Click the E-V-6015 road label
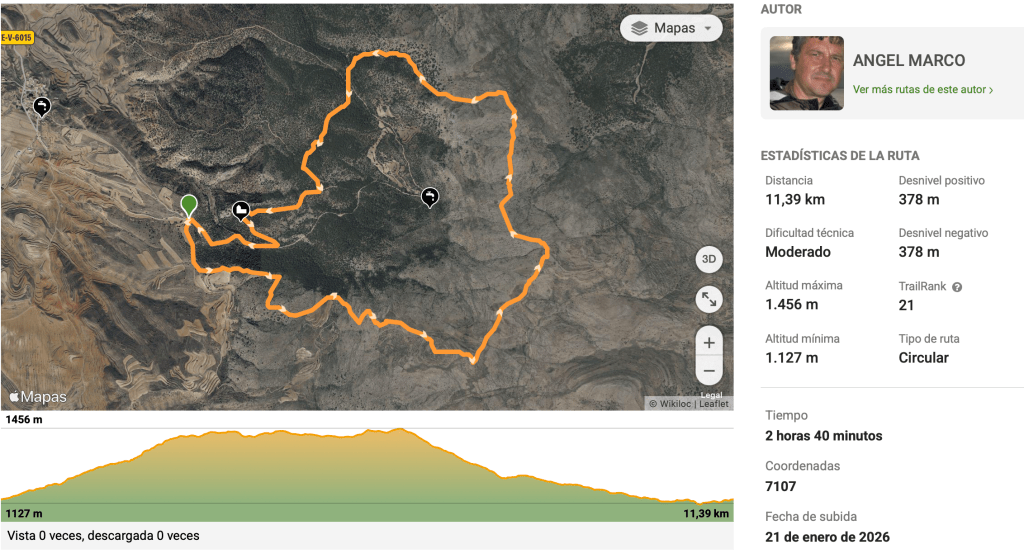 click(x=17, y=37)
